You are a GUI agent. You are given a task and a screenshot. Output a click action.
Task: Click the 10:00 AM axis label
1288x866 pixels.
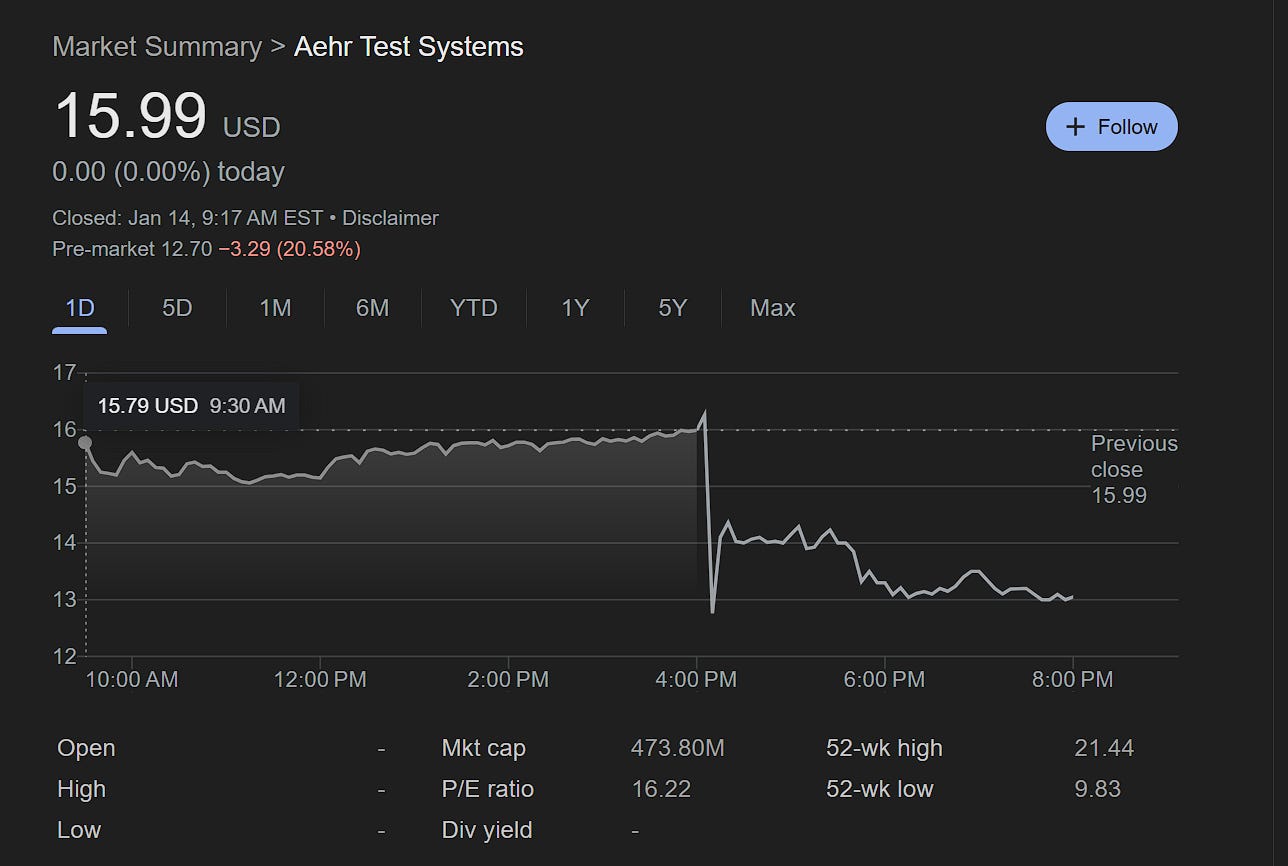[x=132, y=680]
